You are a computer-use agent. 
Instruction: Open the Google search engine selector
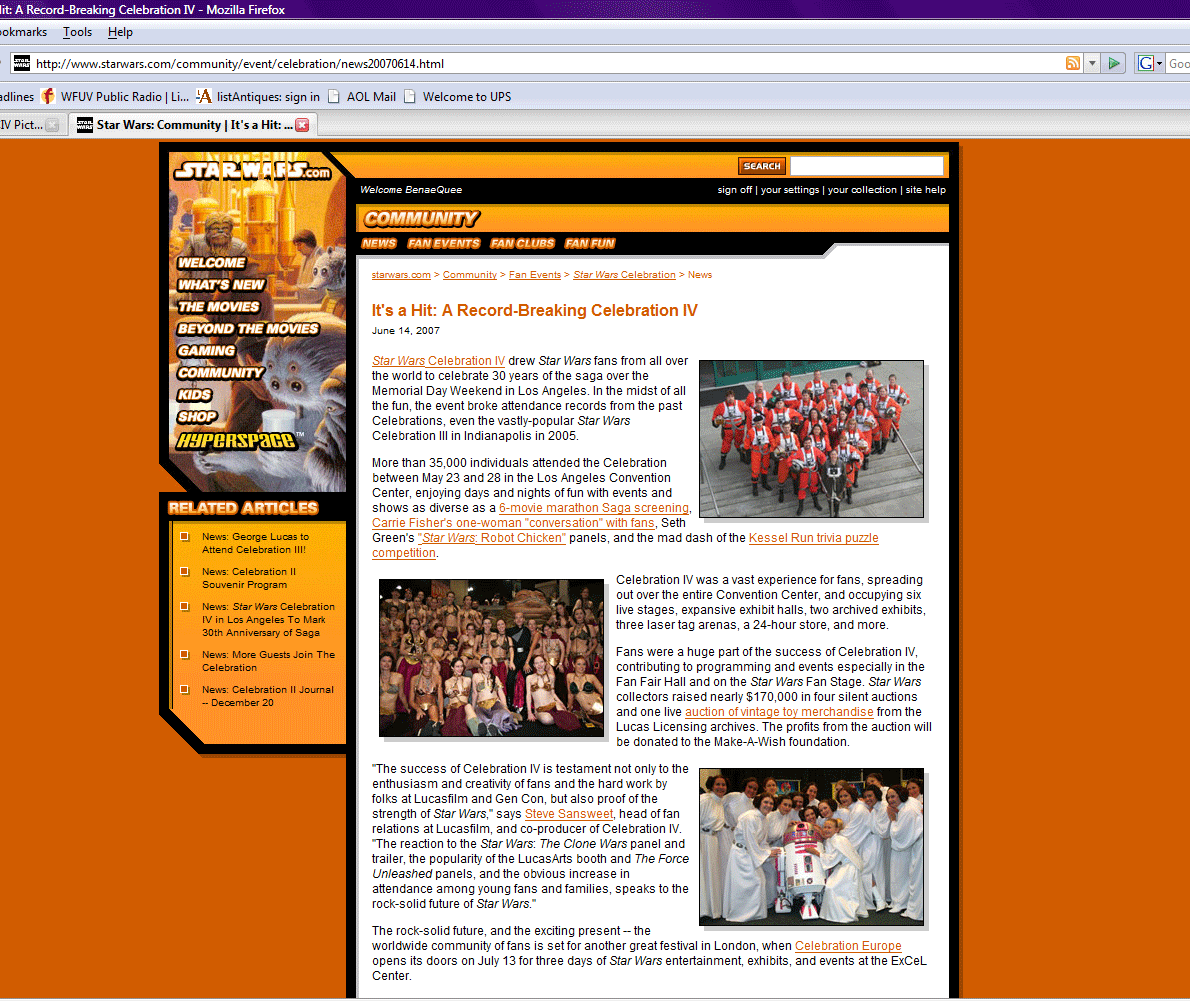[x=1149, y=63]
